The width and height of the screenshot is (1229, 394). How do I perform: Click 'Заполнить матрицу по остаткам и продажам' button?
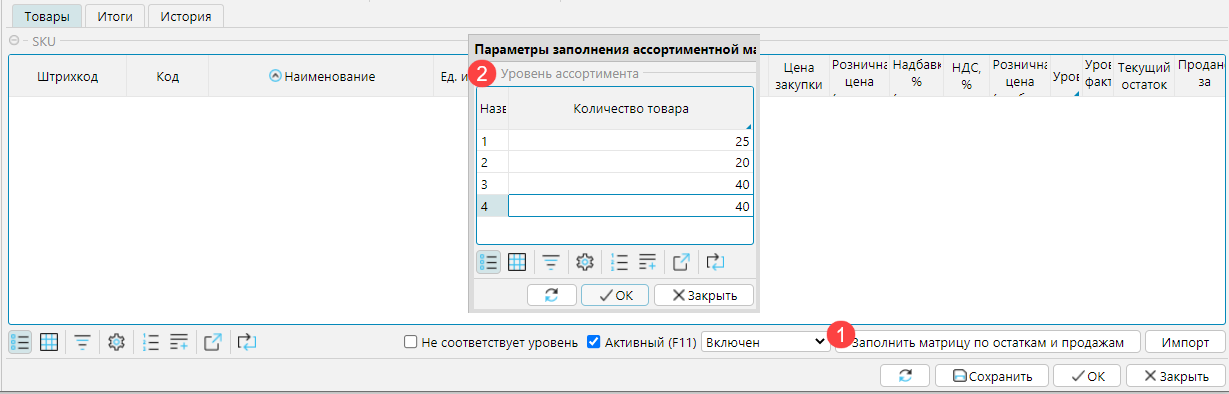click(988, 342)
